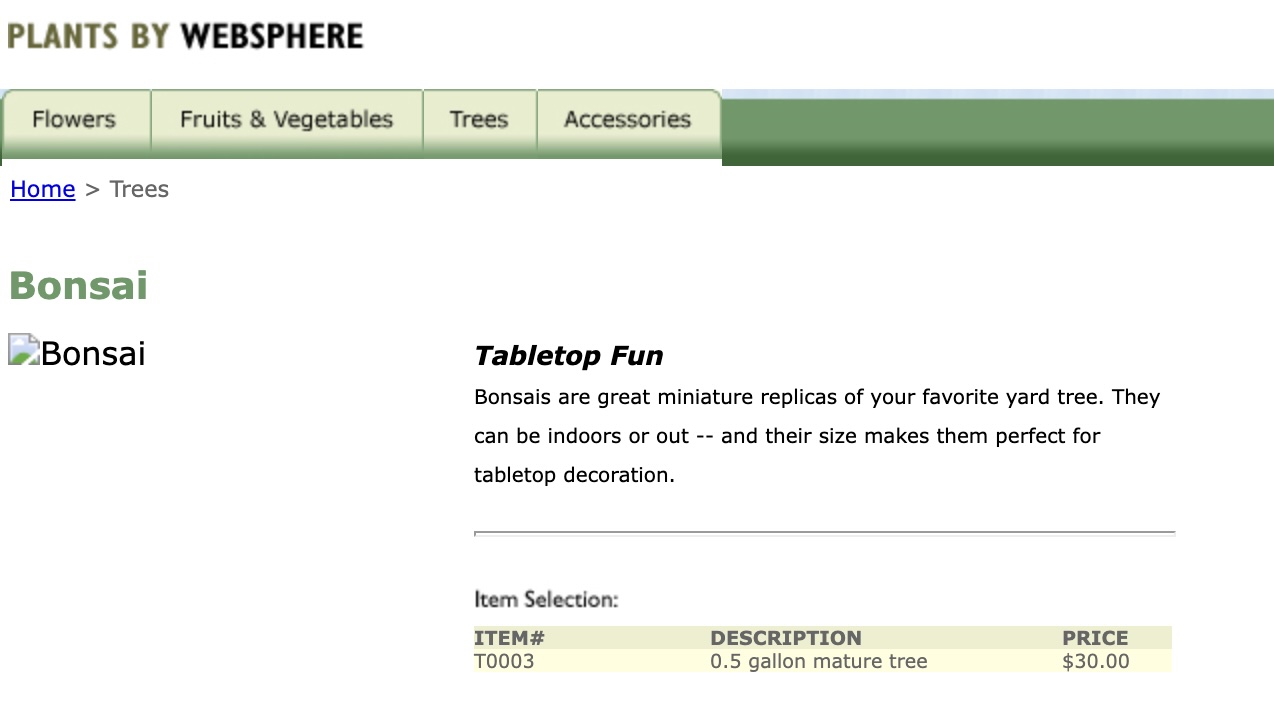Click the Trees breadcrumb text
The width and height of the screenshot is (1274, 726).
click(x=139, y=189)
